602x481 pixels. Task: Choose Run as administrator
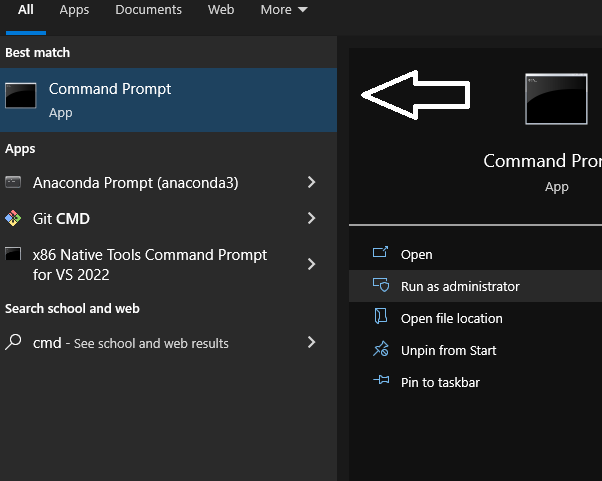pyautogui.click(x=475, y=286)
